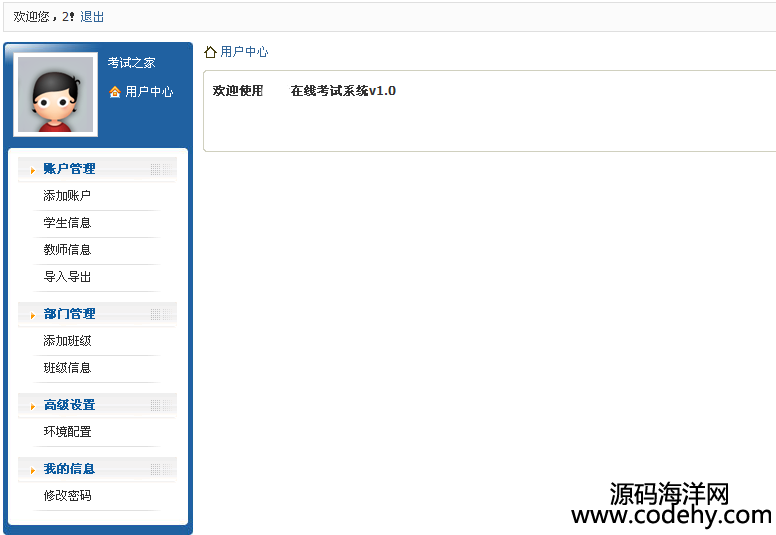
Task: Open 环境配置 menu item
Action: click(x=67, y=432)
